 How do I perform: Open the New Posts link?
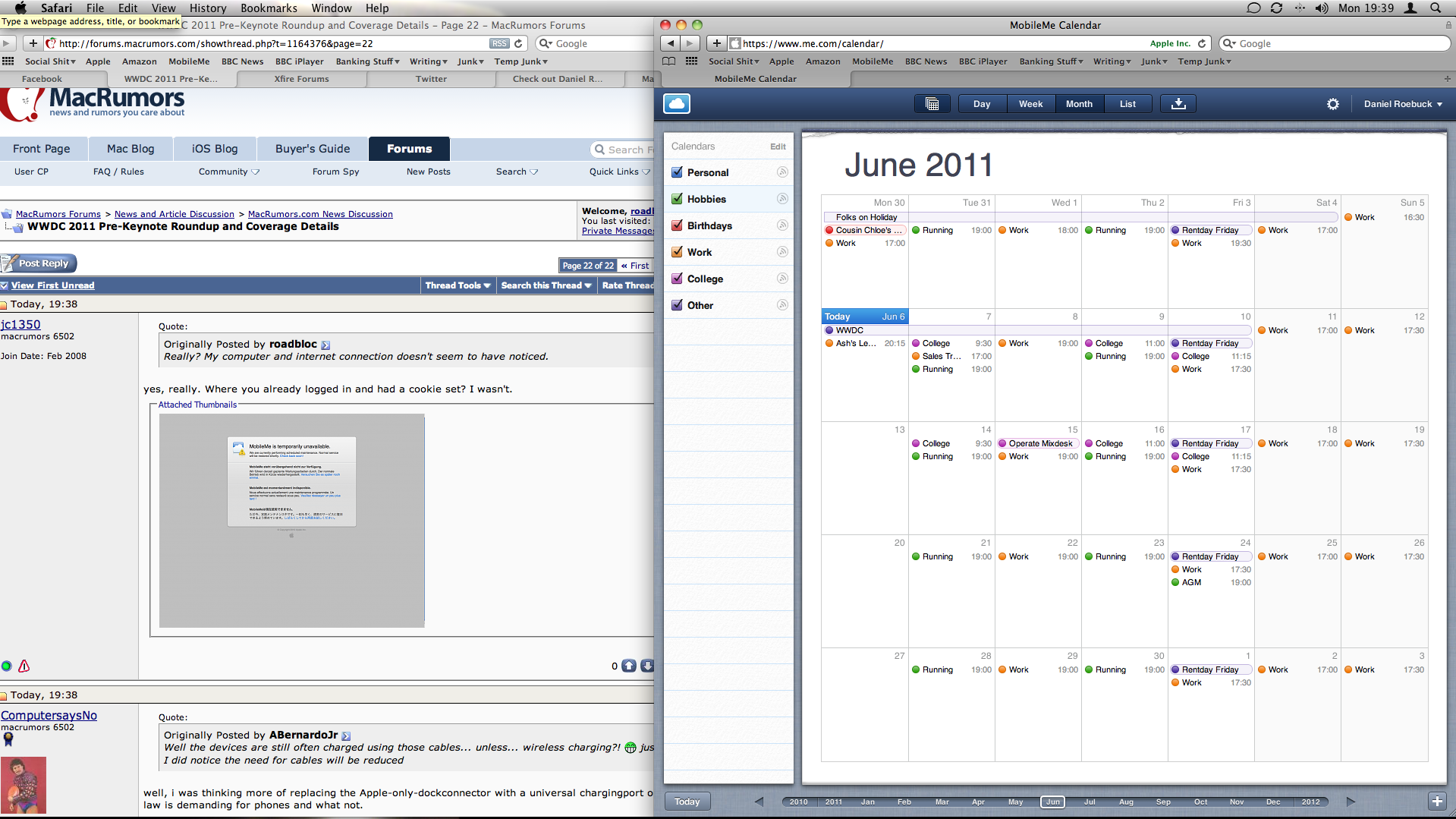pos(429,172)
